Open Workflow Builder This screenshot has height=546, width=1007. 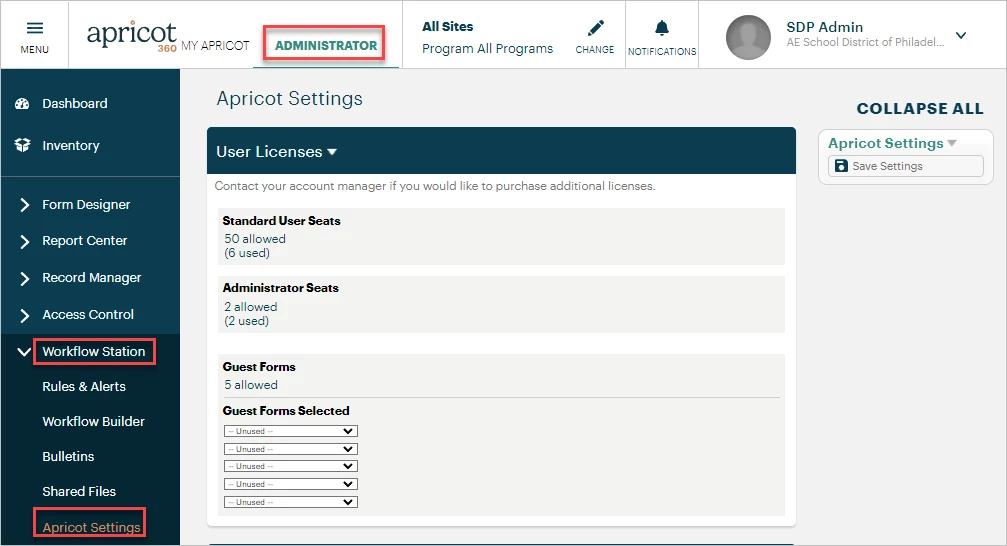tap(94, 421)
